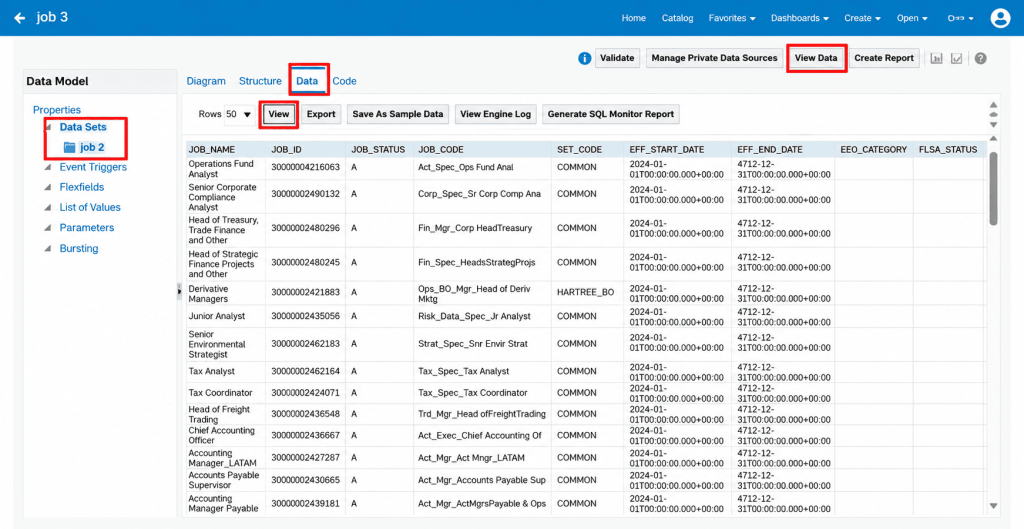Click the JOB_CODE column header
Image resolution: width=1024 pixels, height=529 pixels.
point(483,150)
